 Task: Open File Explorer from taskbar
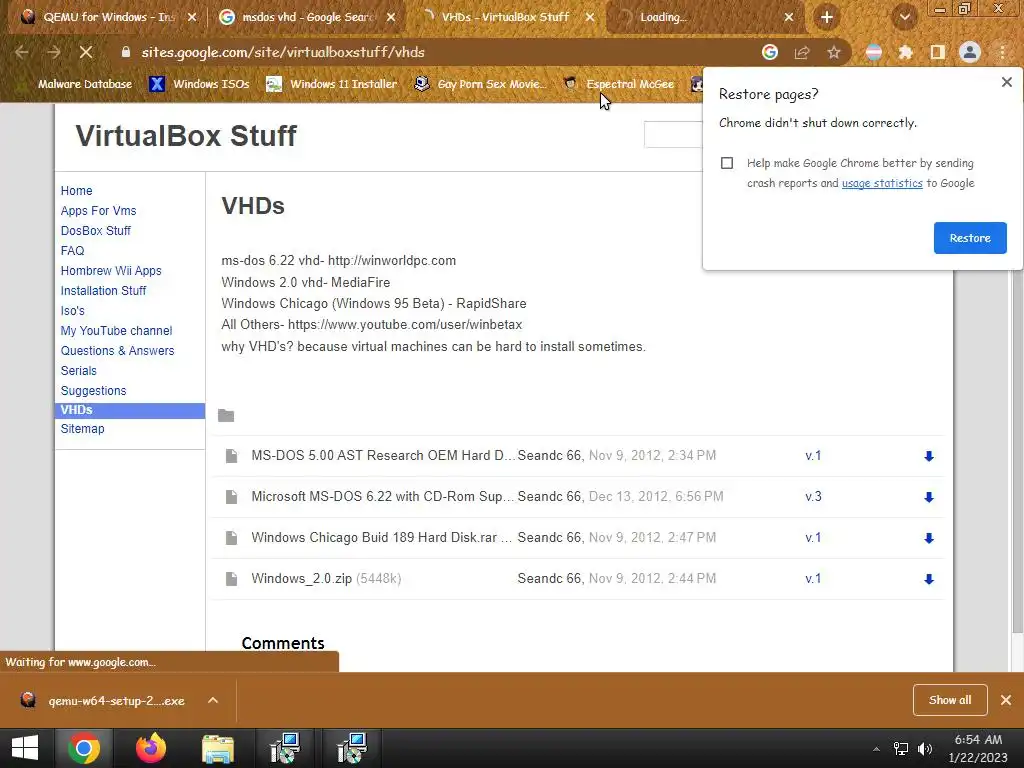pyautogui.click(x=217, y=748)
